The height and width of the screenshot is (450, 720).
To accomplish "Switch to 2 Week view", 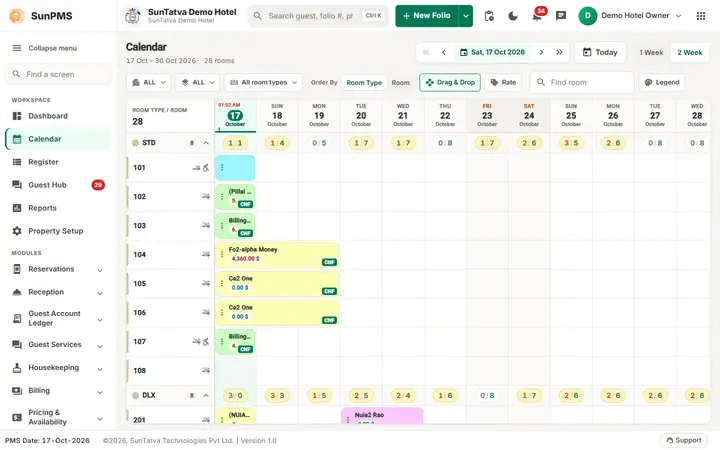I will (690, 52).
